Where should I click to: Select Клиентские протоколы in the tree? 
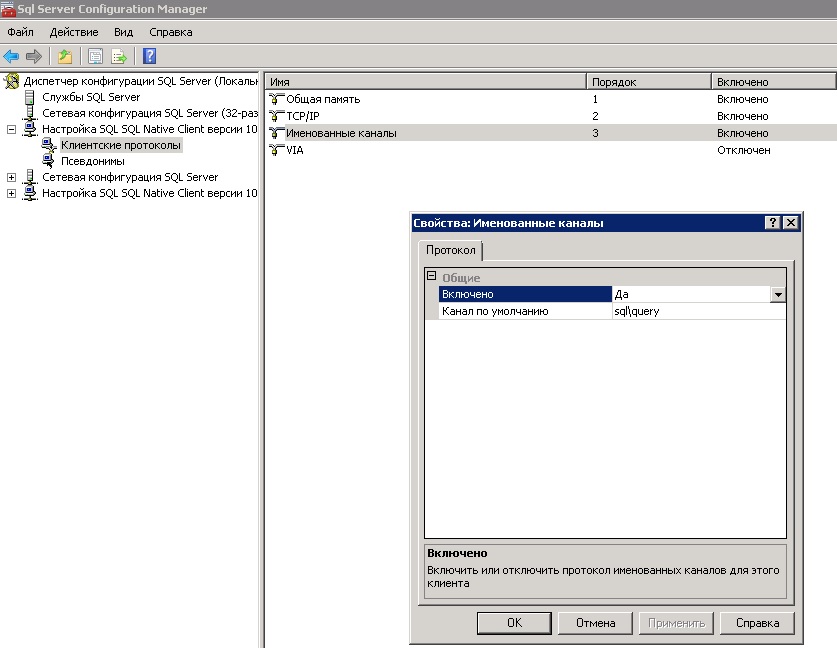click(121, 145)
